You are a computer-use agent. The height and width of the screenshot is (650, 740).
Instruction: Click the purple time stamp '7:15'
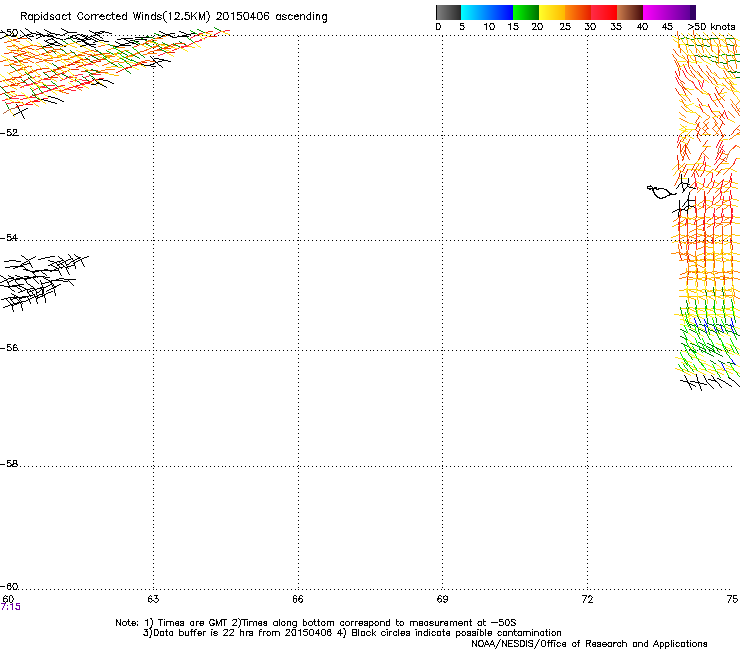coord(10,607)
